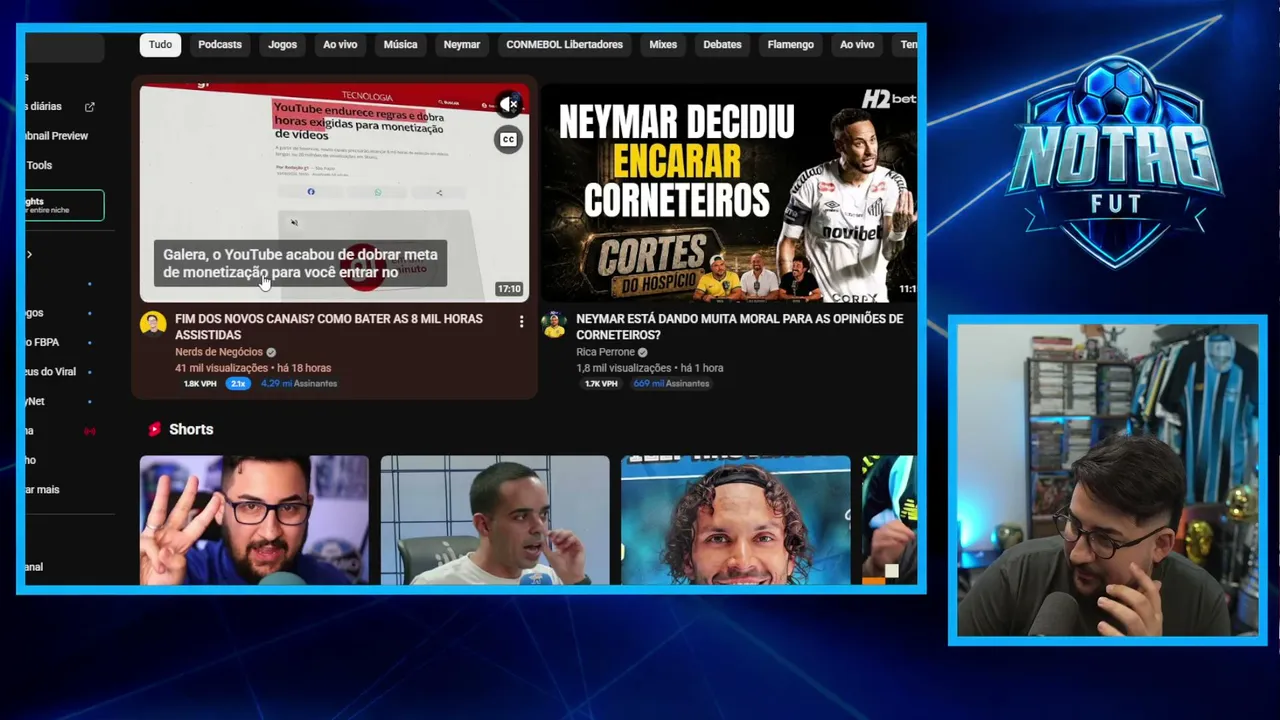Select the Flamengo filter chip
The image size is (1280, 720).
coord(790,45)
